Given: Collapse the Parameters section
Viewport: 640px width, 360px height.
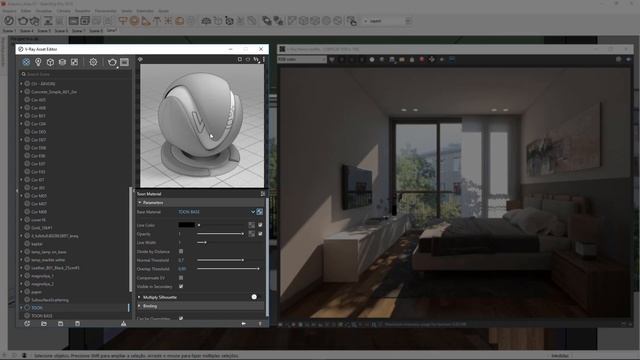Looking at the screenshot, I should pos(140,202).
